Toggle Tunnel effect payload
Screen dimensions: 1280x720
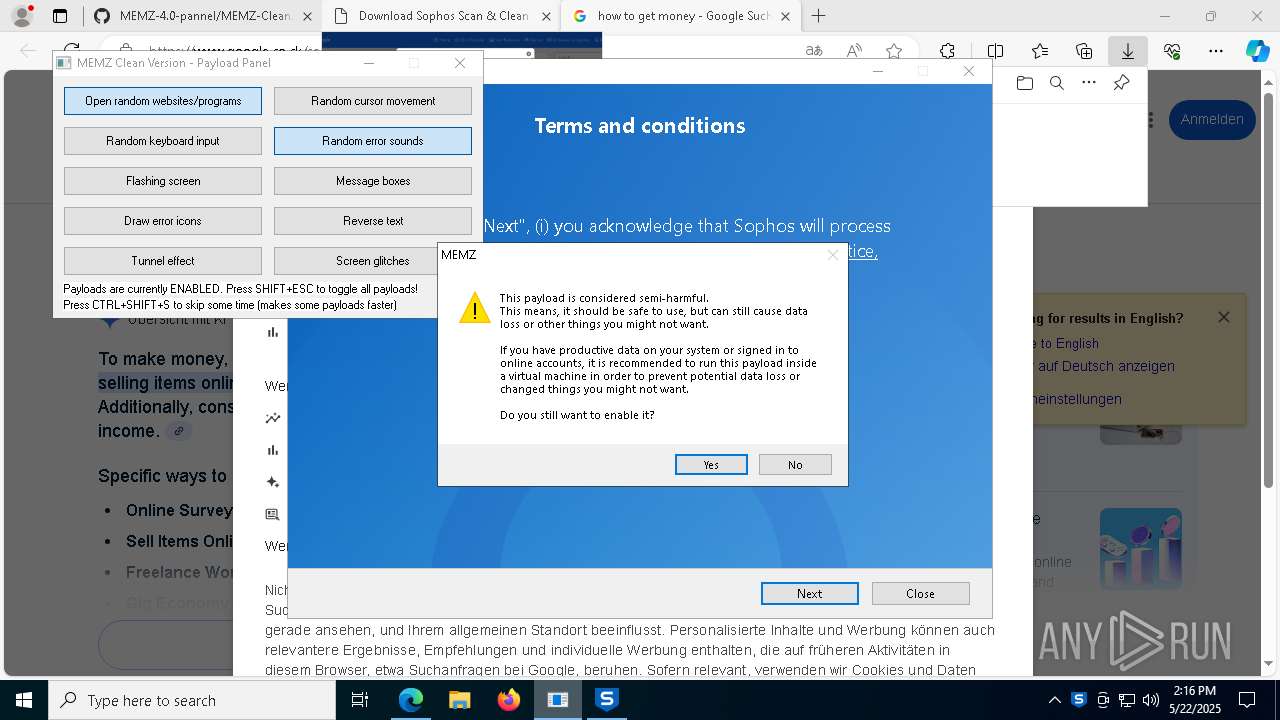163,261
